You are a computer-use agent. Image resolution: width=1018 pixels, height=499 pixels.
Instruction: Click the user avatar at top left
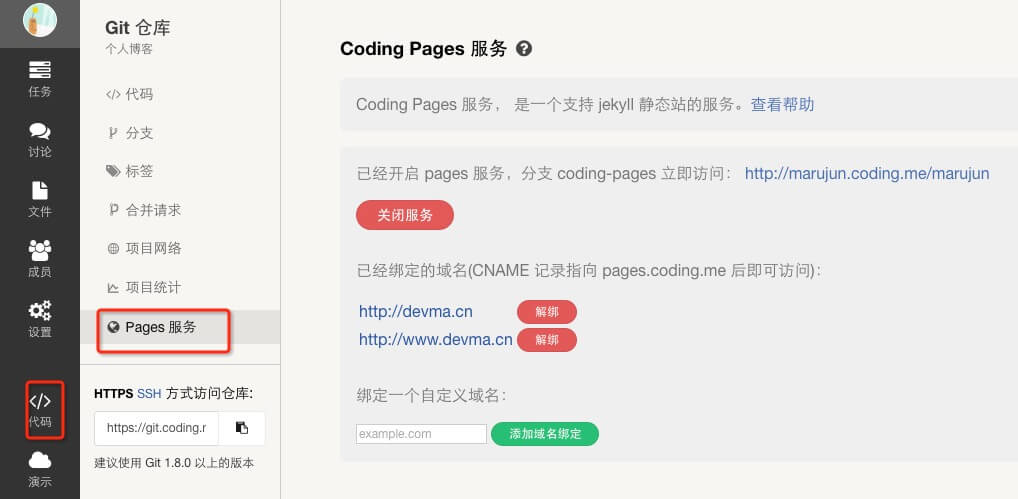coord(39,20)
